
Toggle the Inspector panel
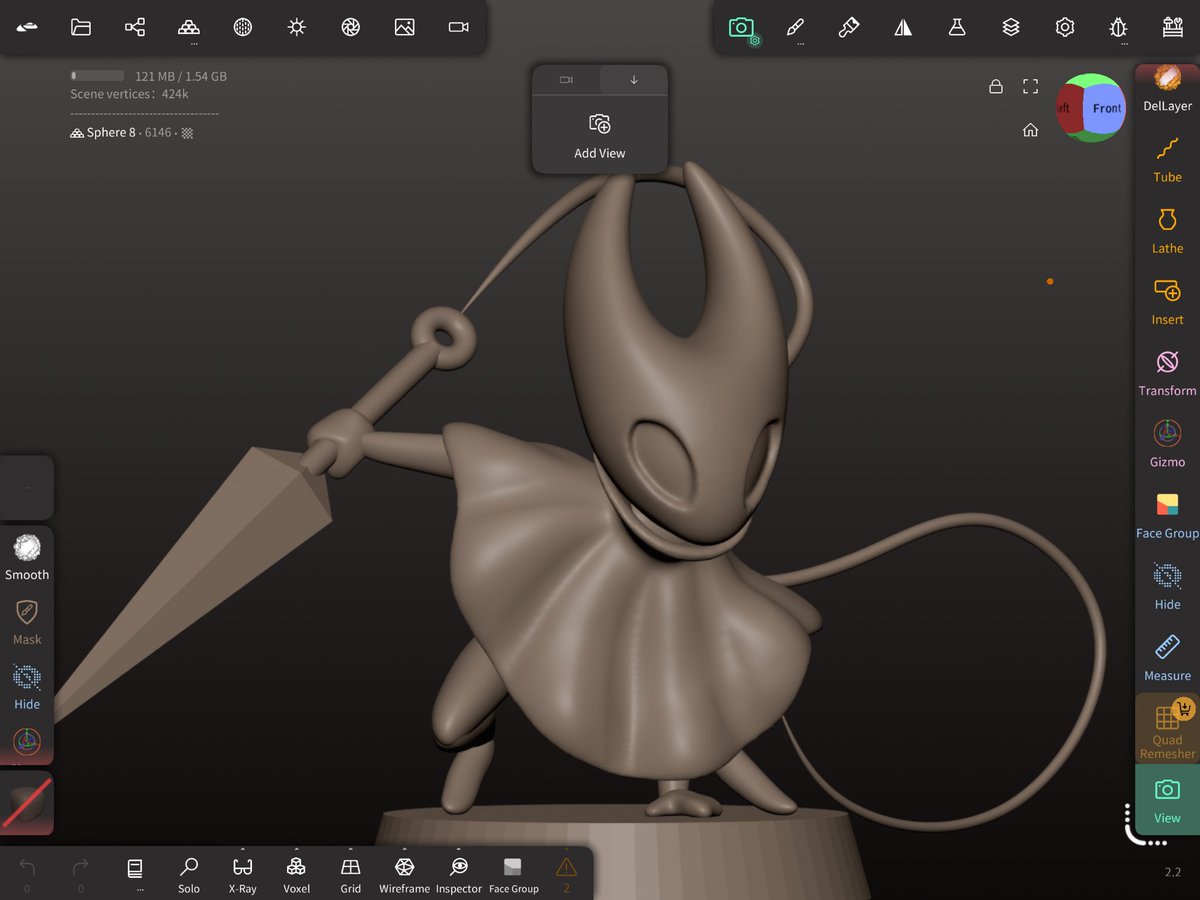click(x=459, y=872)
